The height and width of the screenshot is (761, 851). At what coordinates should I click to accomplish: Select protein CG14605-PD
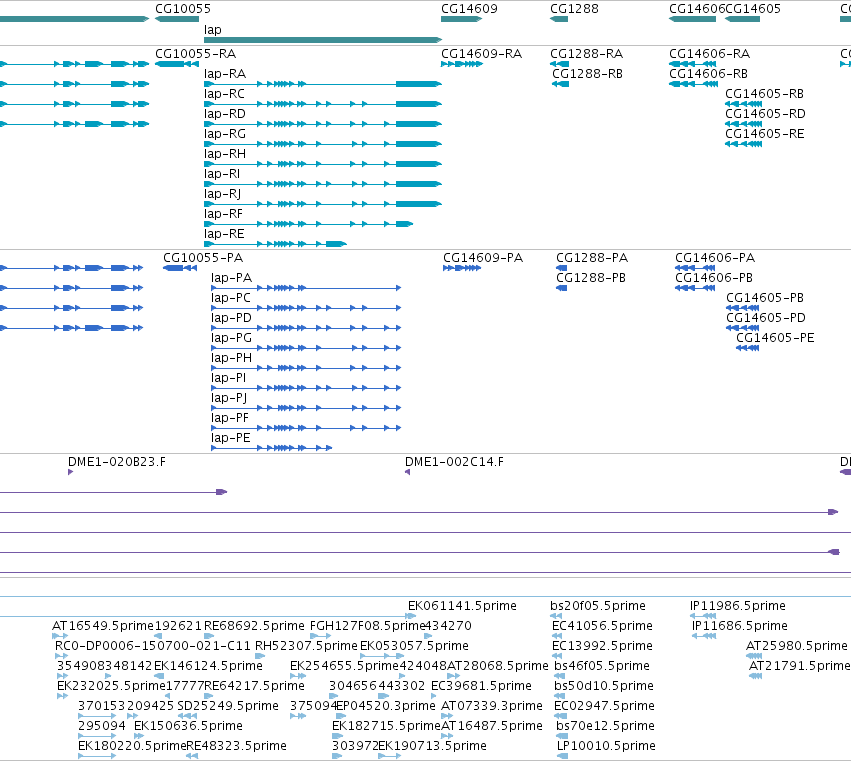(766, 318)
